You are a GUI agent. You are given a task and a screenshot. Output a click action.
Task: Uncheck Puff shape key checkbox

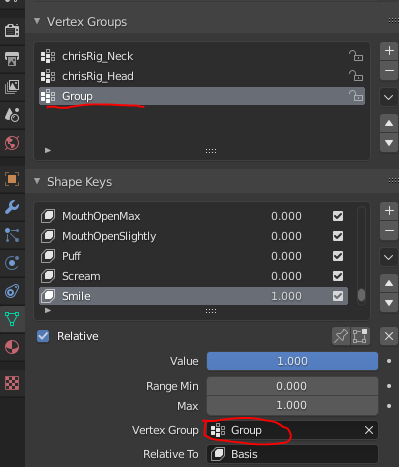click(x=338, y=256)
